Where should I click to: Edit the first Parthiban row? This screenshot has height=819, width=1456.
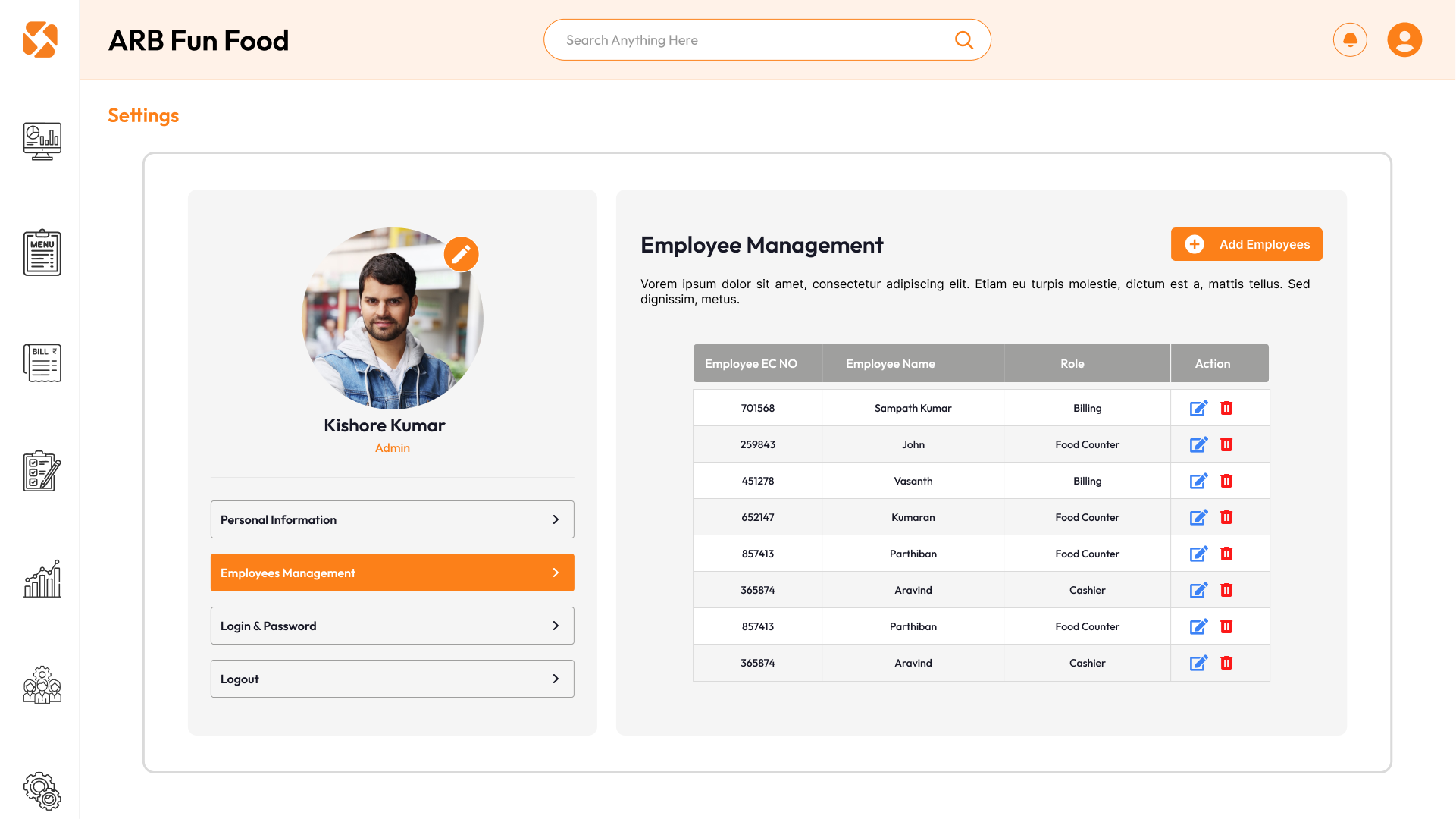pos(1198,554)
